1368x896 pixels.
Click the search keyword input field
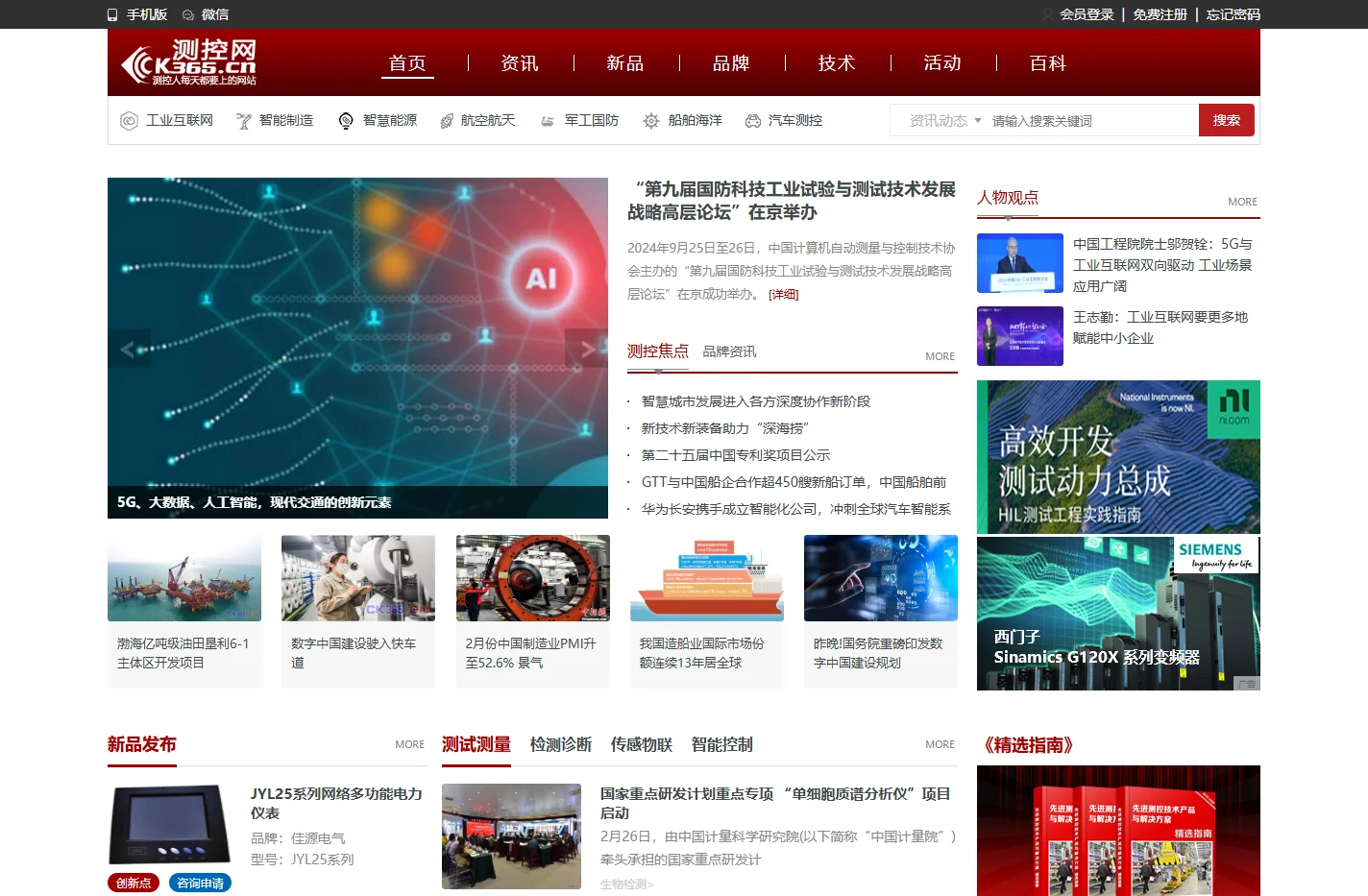click(1093, 120)
